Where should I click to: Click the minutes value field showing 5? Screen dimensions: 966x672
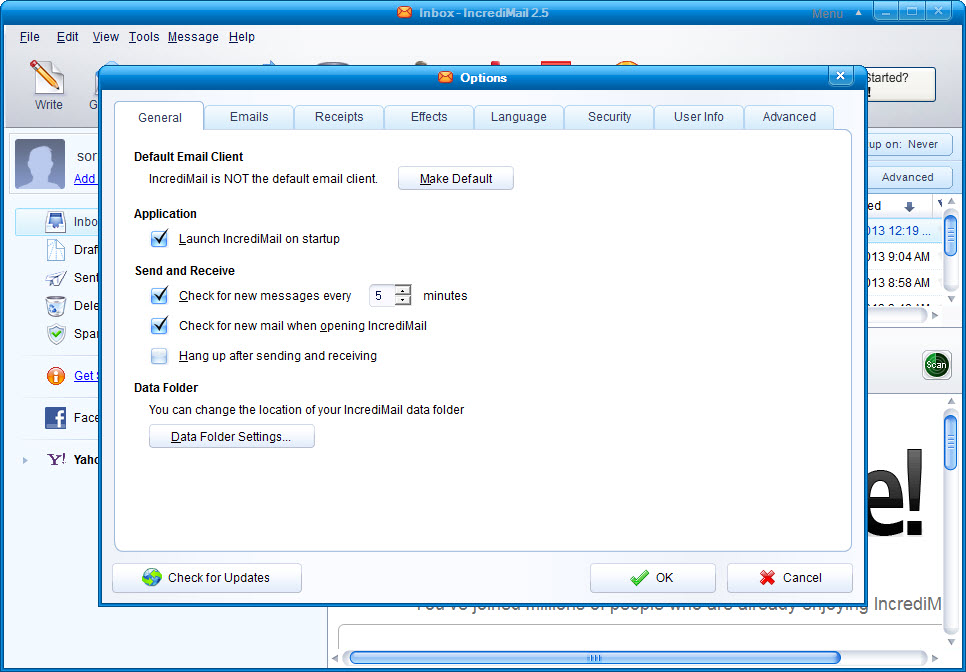pyautogui.click(x=382, y=296)
